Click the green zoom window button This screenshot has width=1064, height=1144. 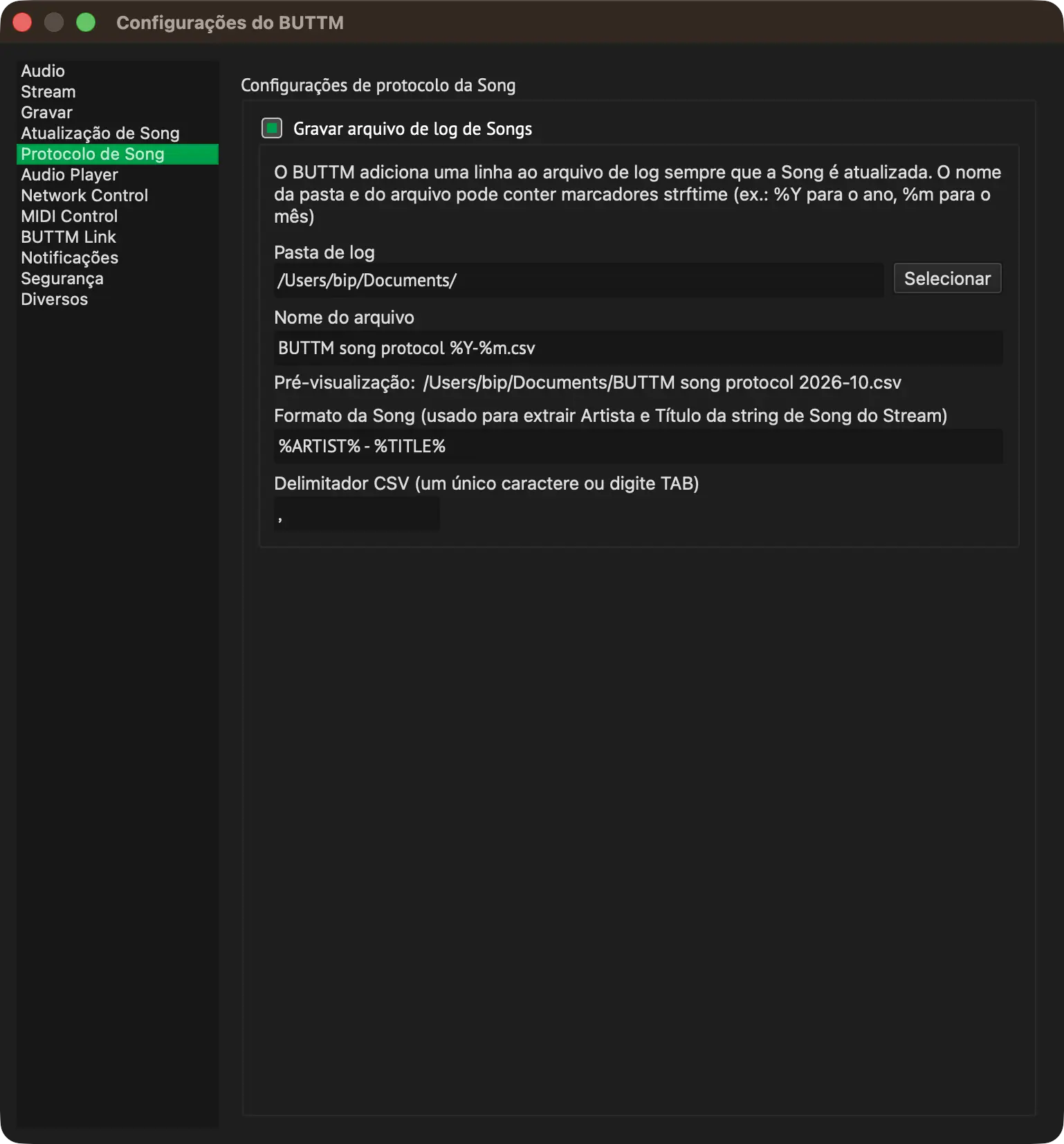pyautogui.click(x=86, y=22)
